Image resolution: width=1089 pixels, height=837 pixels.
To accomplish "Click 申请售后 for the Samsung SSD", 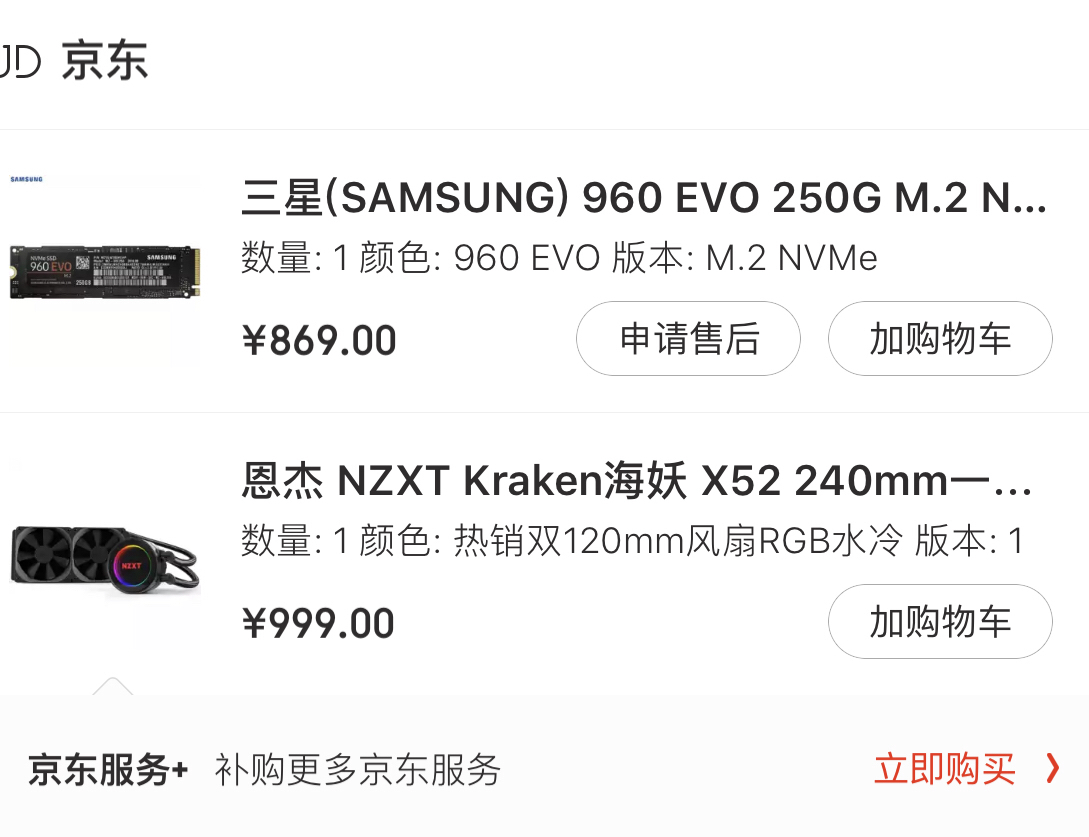I will coord(688,339).
